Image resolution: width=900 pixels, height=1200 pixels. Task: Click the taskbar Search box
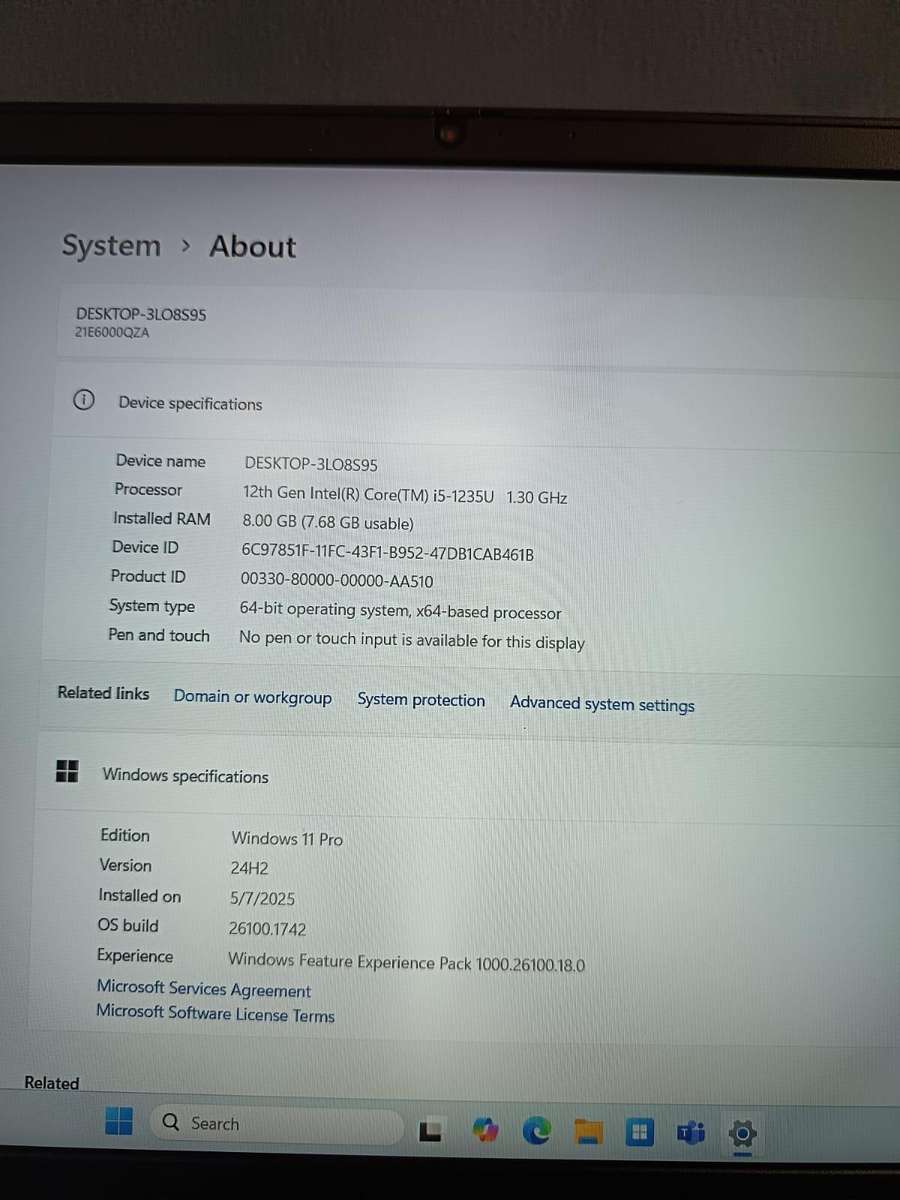point(276,1123)
